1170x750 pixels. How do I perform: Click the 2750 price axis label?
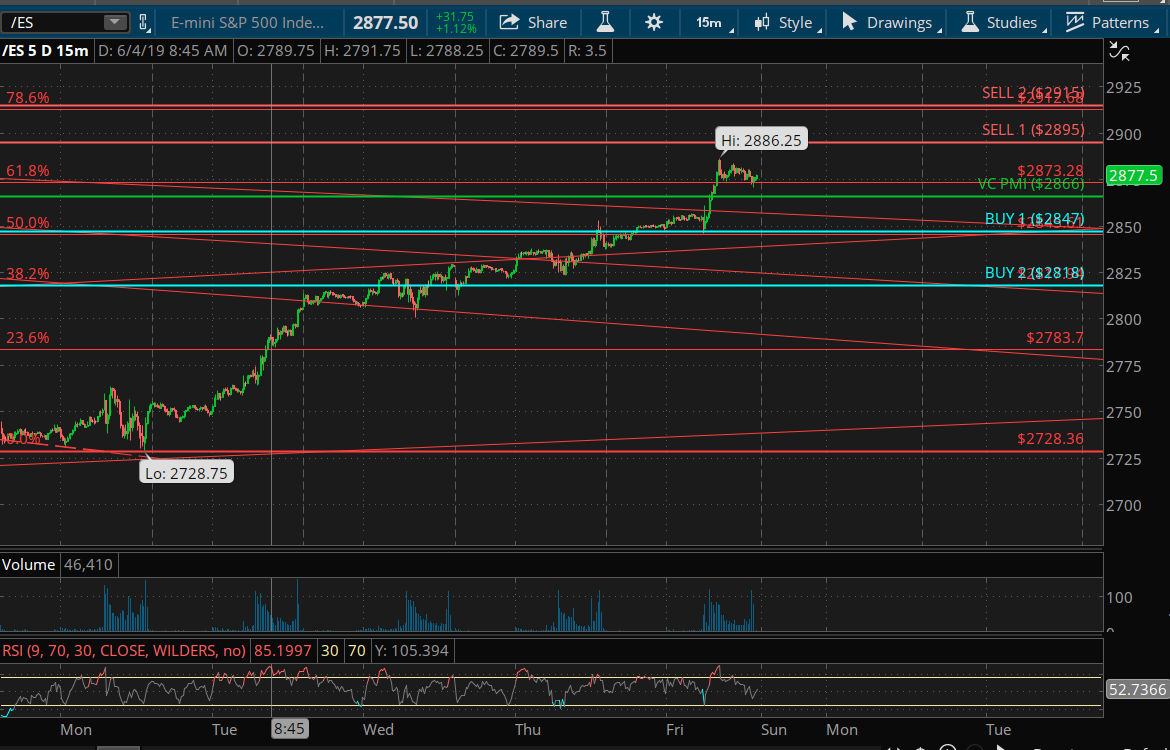coord(1124,412)
